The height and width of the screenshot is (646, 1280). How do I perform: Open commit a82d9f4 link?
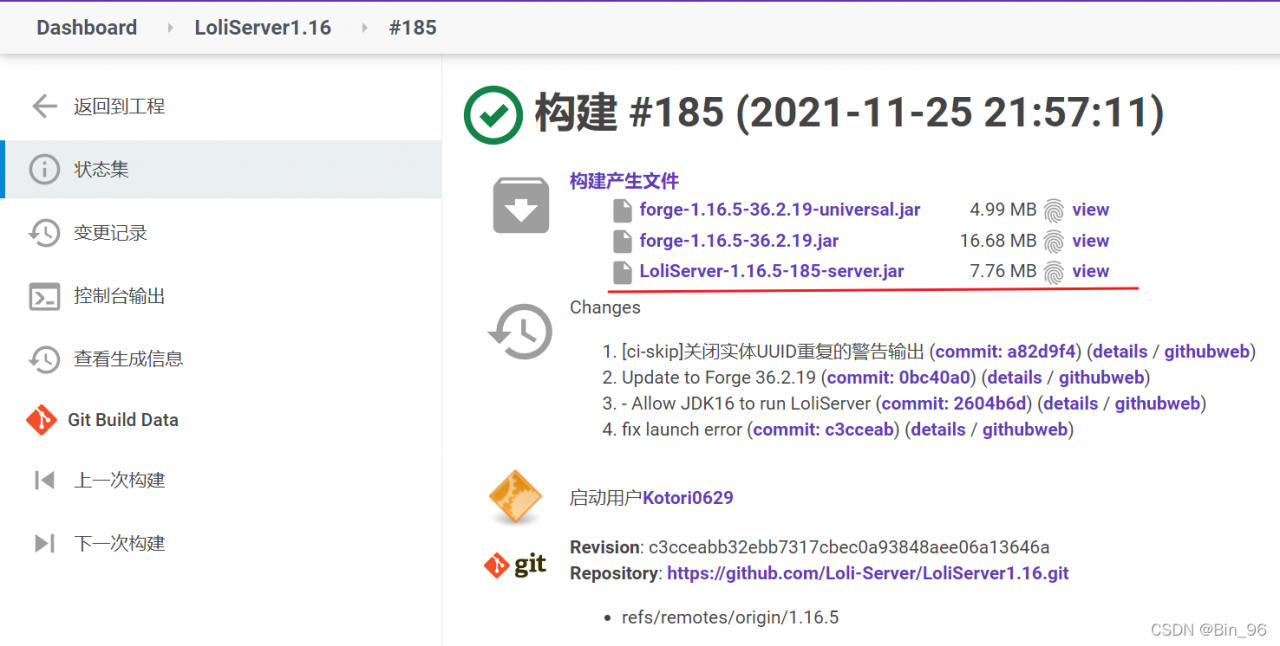click(1006, 352)
